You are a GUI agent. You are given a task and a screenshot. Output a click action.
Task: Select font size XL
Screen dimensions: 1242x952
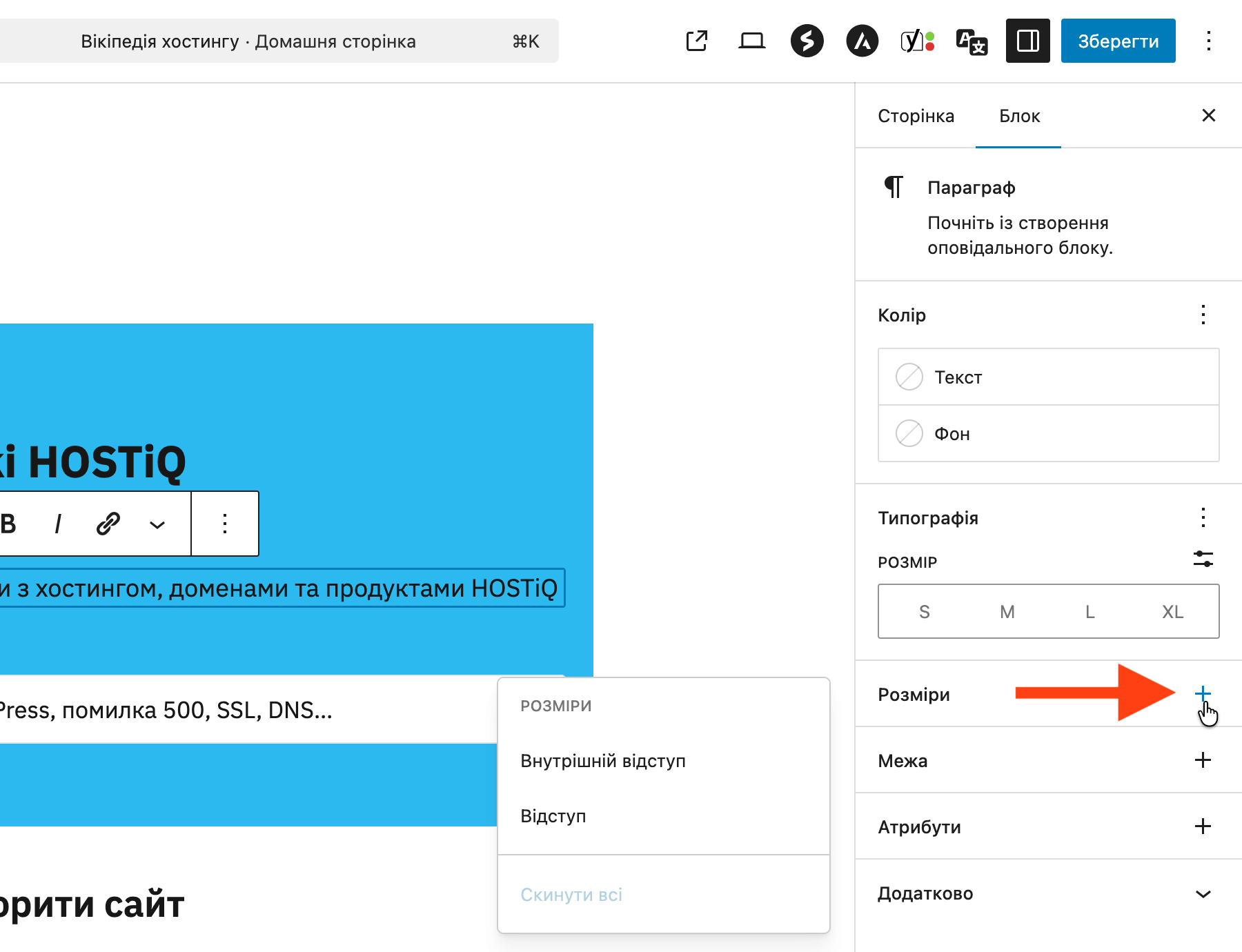tap(1172, 612)
